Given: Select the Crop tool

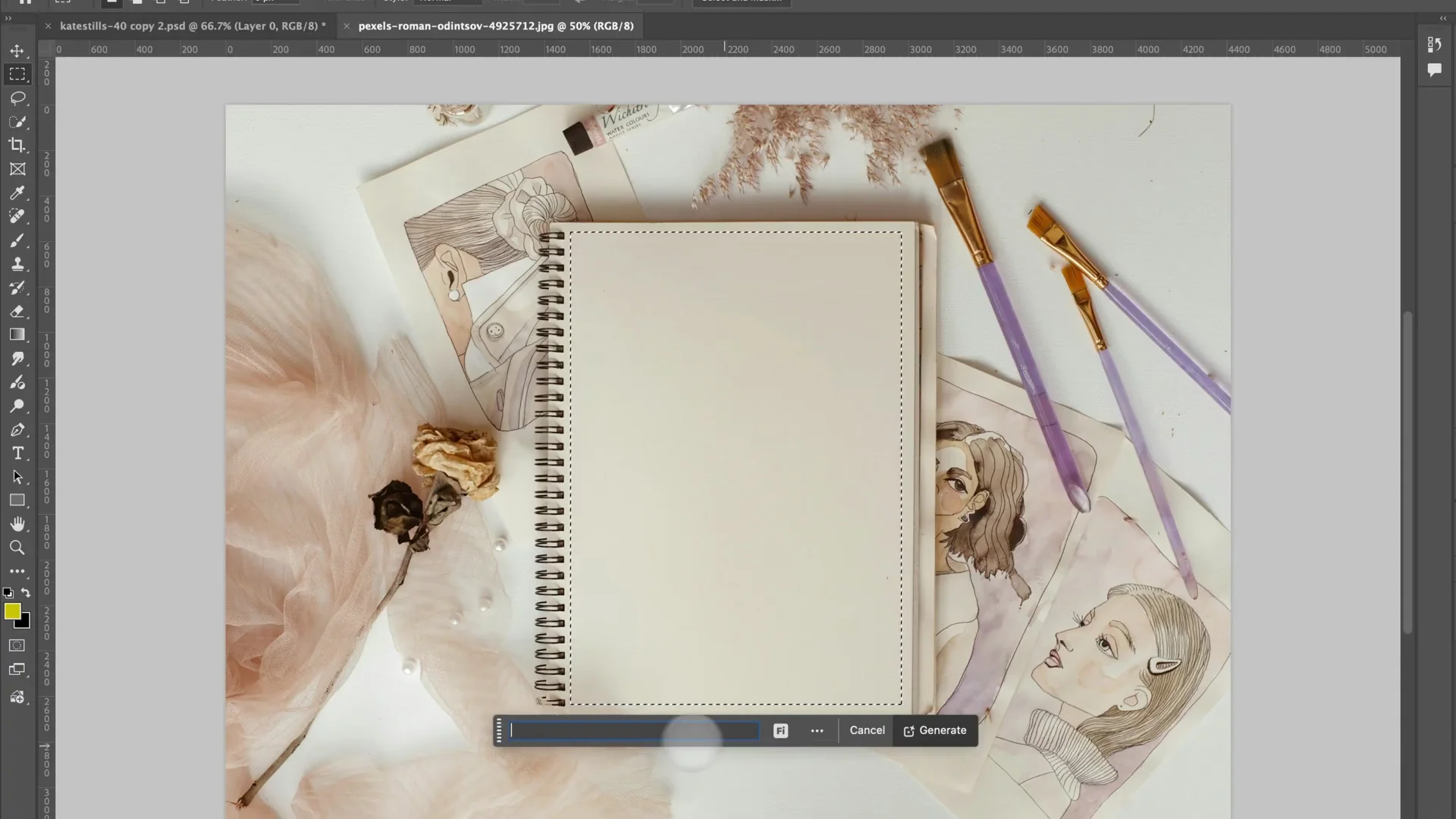Looking at the screenshot, I should pyautogui.click(x=17, y=145).
